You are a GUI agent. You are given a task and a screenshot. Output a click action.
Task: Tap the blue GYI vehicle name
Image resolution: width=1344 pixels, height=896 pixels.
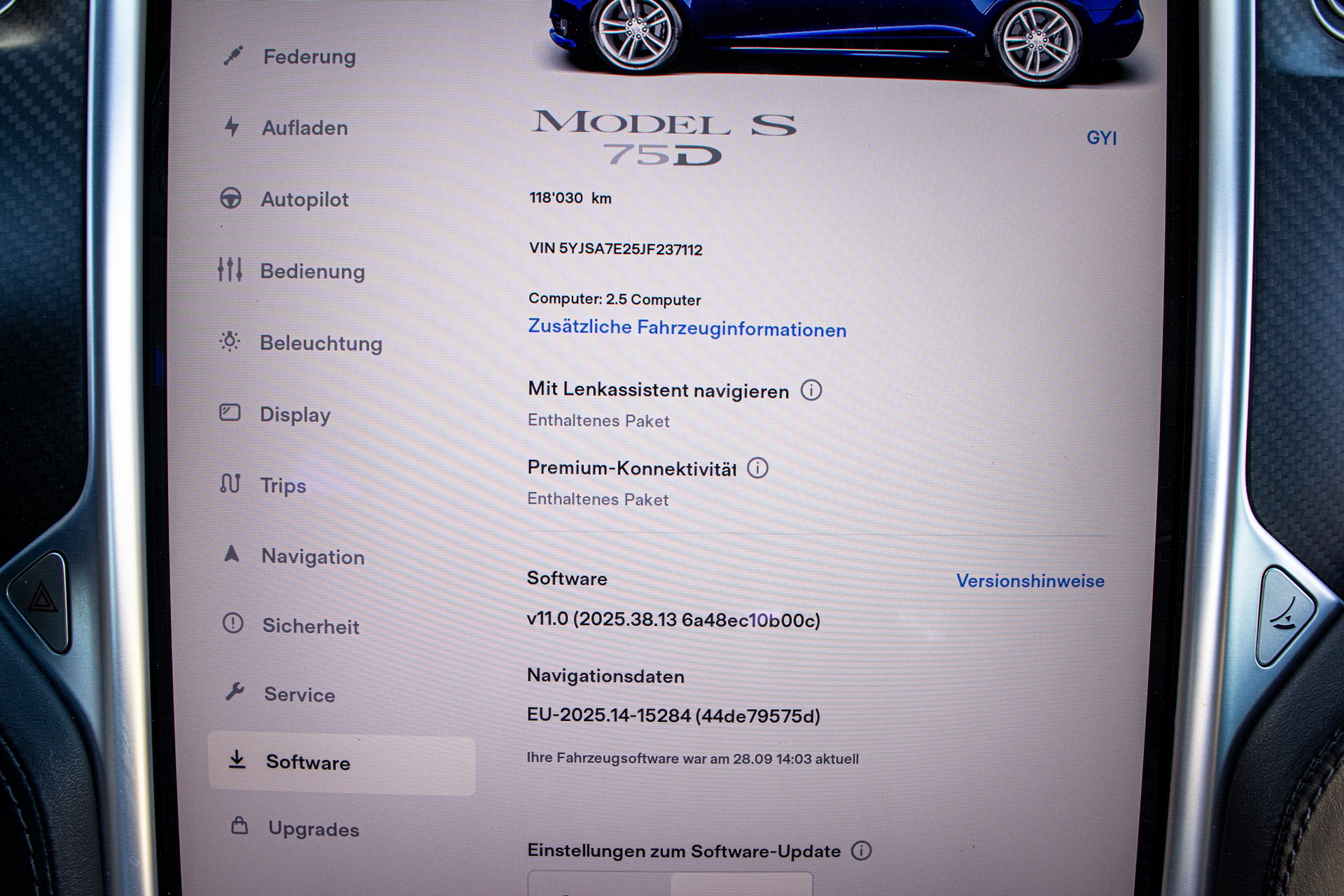click(1101, 138)
